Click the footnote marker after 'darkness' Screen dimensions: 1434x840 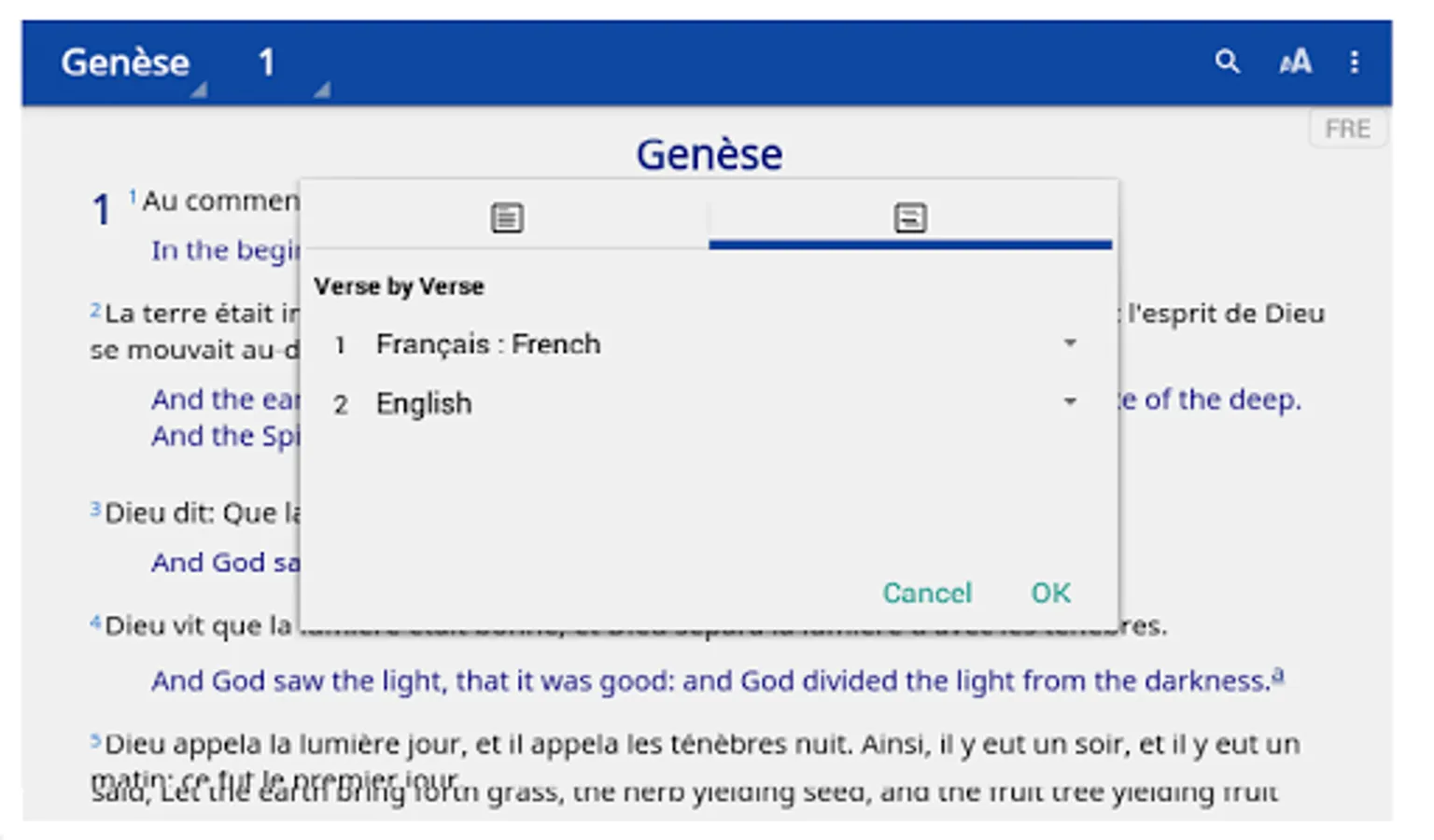point(1278,675)
